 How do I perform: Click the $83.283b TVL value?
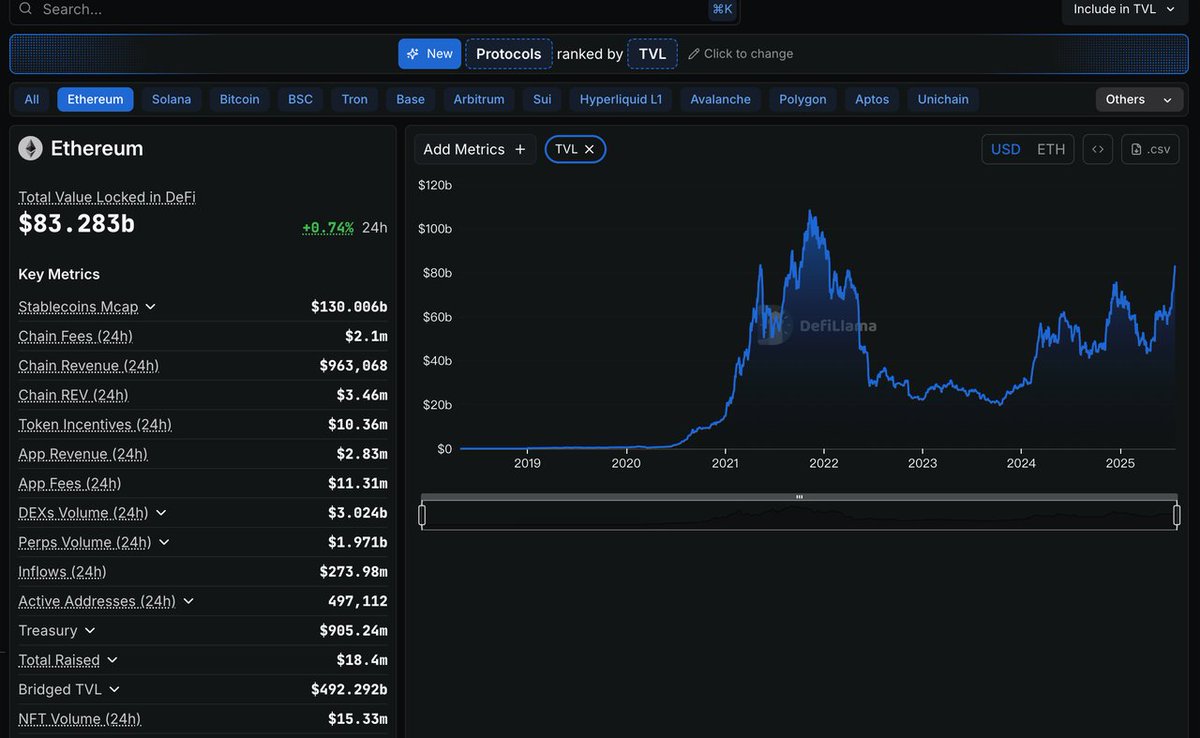point(76,224)
